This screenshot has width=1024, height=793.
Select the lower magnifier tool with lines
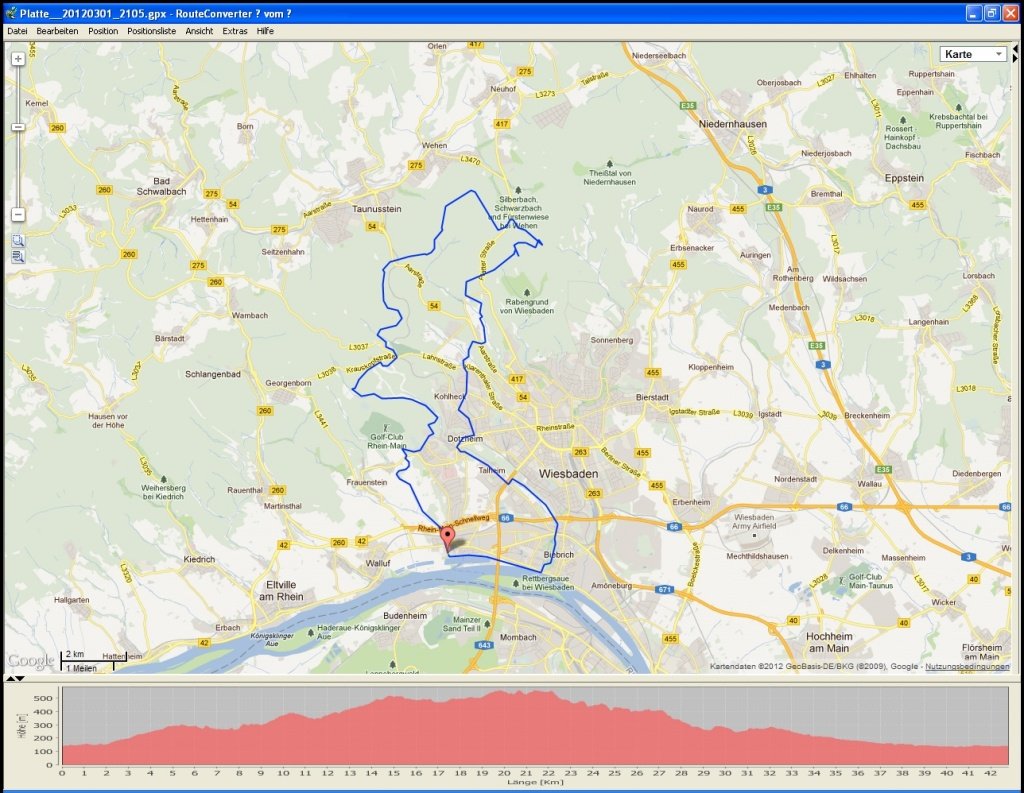pos(18,257)
